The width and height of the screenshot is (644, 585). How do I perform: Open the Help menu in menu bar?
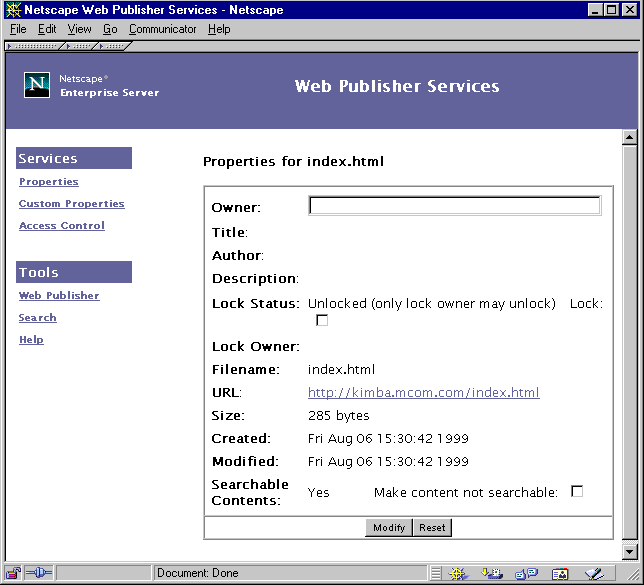point(219,29)
